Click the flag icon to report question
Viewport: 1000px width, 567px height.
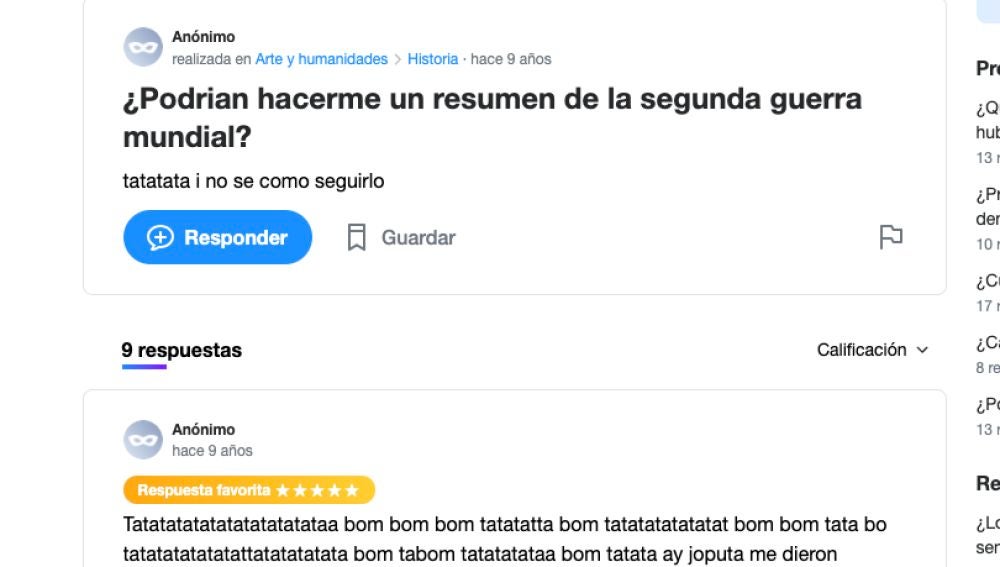coord(890,237)
